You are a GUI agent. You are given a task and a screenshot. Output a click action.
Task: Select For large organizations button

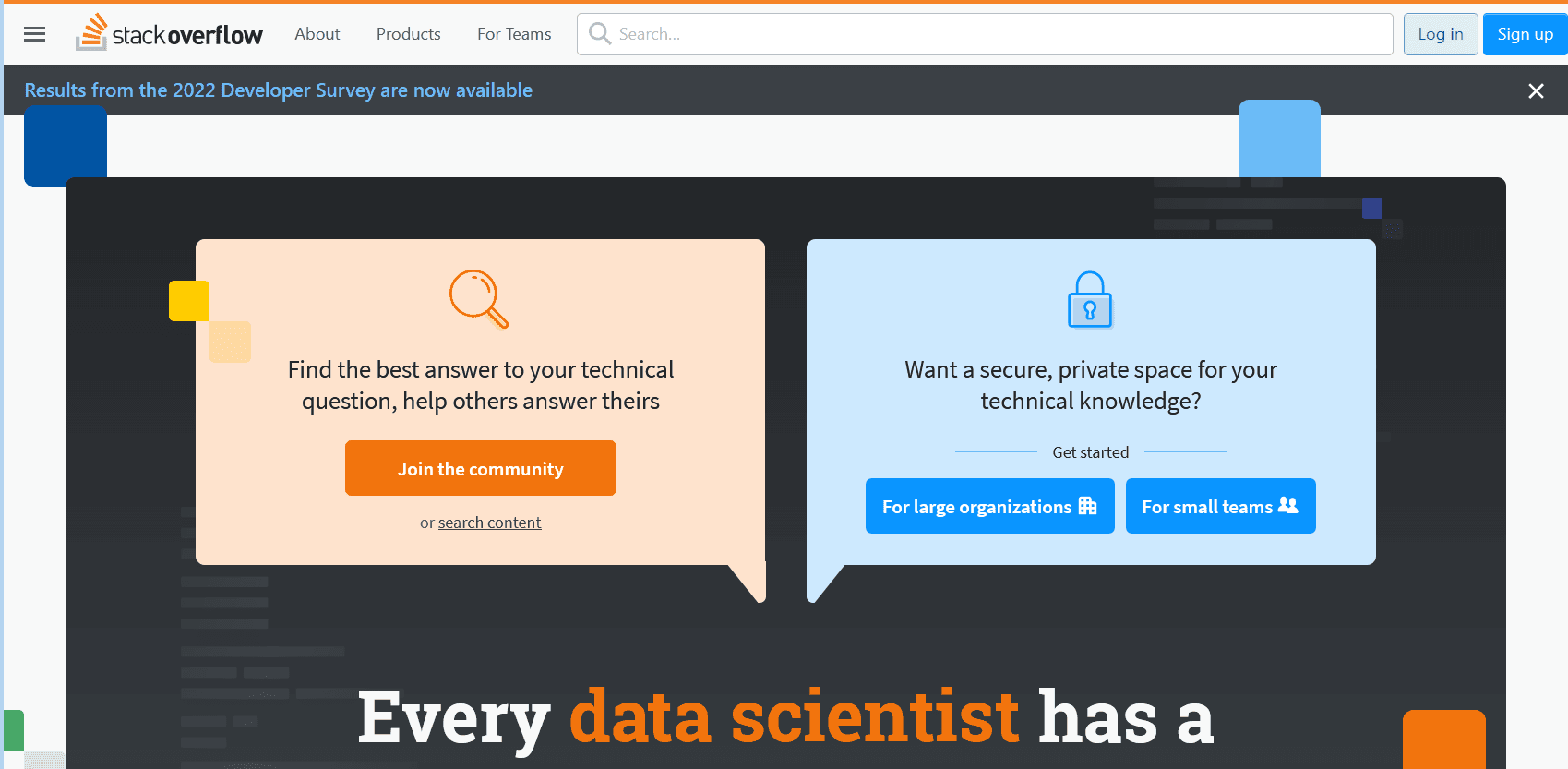990,506
